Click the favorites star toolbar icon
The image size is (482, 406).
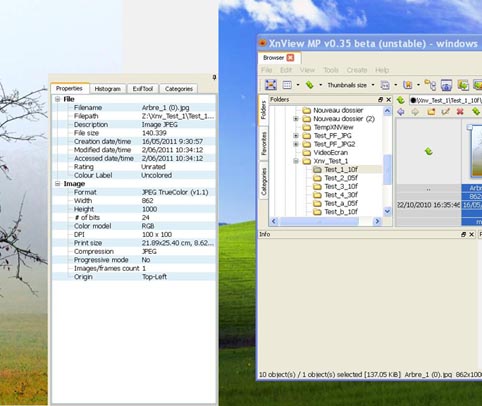tap(408, 85)
